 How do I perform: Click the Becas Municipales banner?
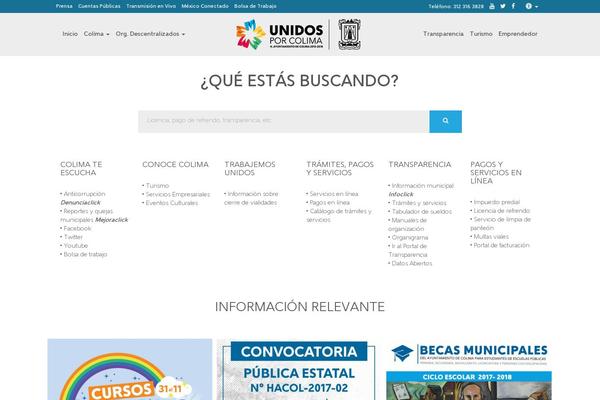(469, 369)
